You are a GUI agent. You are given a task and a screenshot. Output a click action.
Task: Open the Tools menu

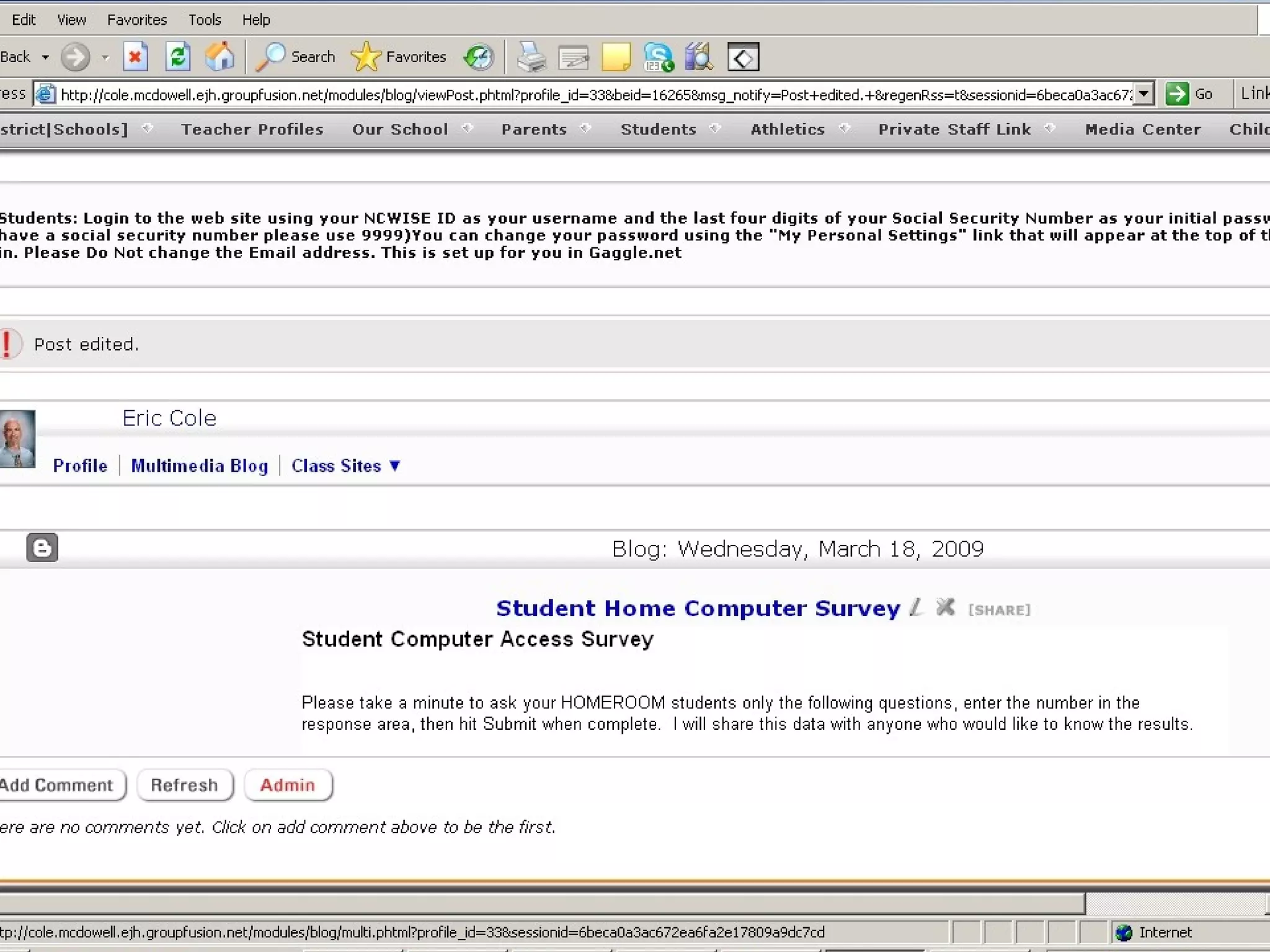click(205, 20)
